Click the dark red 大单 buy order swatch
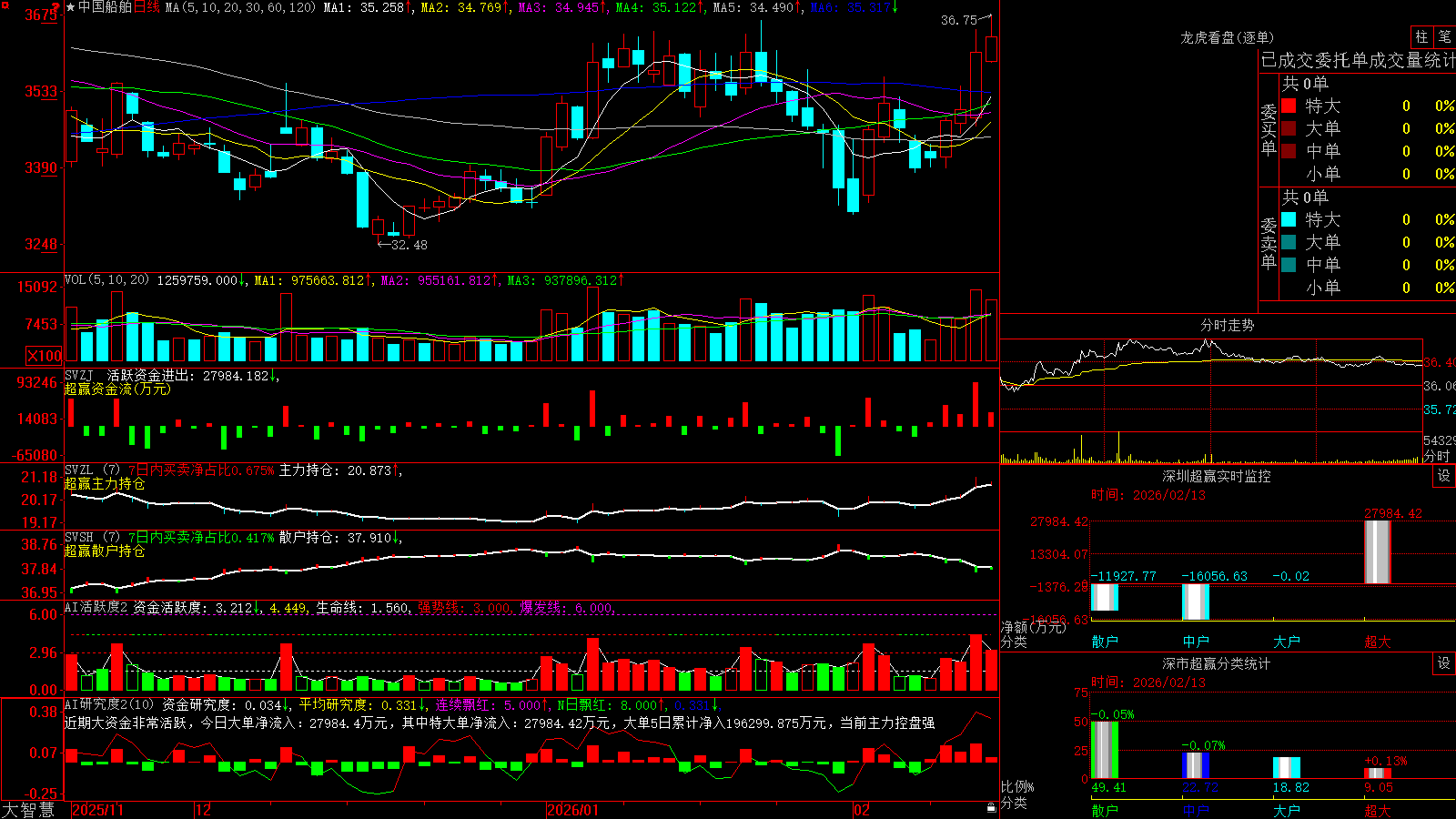The width and height of the screenshot is (1456, 819). [1289, 128]
